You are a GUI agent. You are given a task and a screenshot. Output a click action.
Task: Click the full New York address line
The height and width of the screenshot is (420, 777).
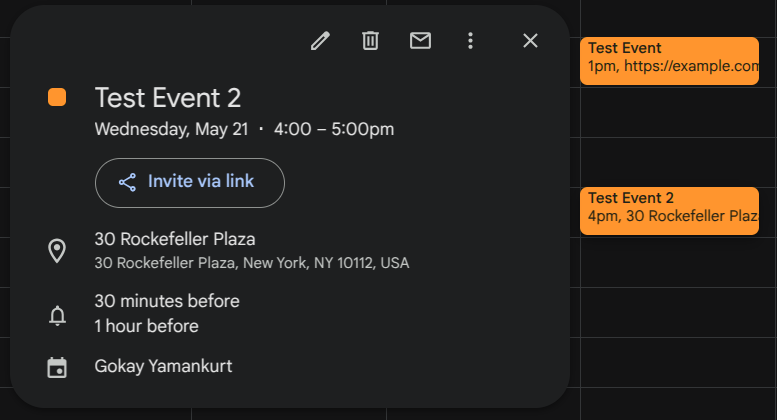click(x=252, y=262)
